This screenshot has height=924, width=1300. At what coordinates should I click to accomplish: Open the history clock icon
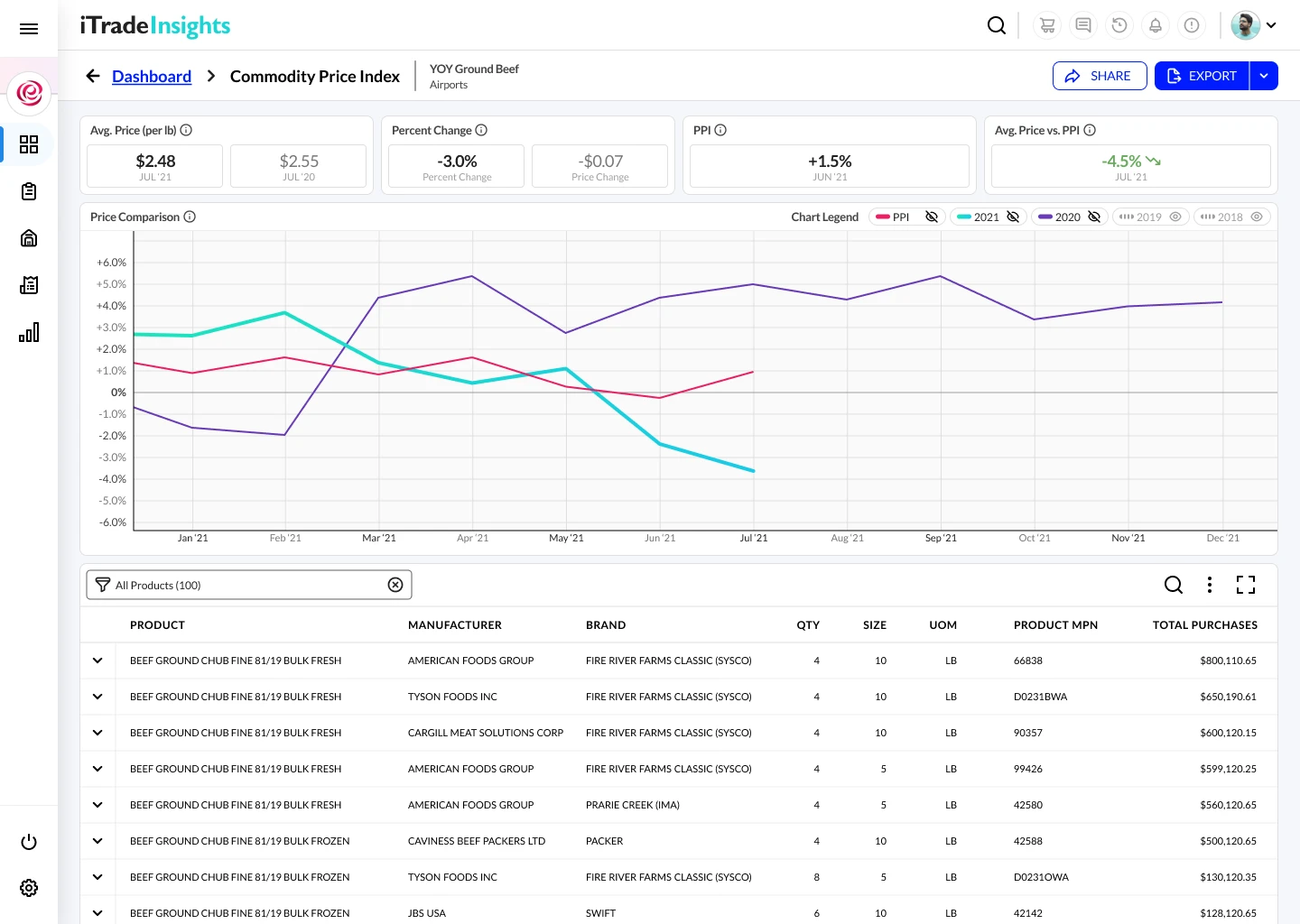pos(1119,25)
